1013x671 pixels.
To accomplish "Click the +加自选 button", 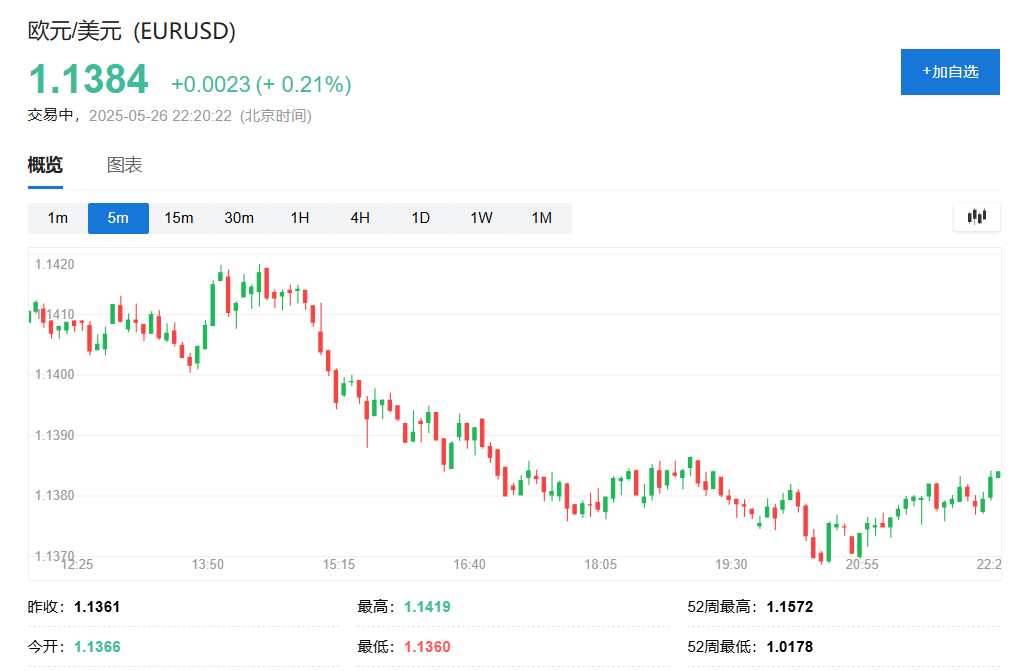I will click(950, 72).
